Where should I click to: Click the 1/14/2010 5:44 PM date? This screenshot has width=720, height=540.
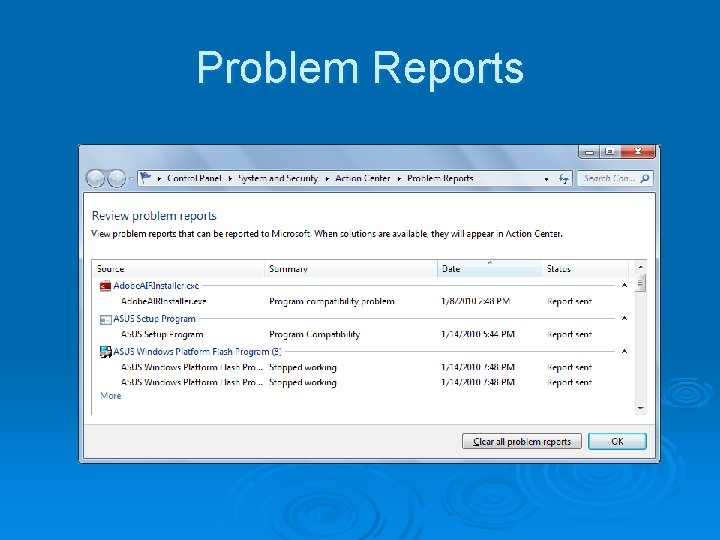click(x=478, y=335)
